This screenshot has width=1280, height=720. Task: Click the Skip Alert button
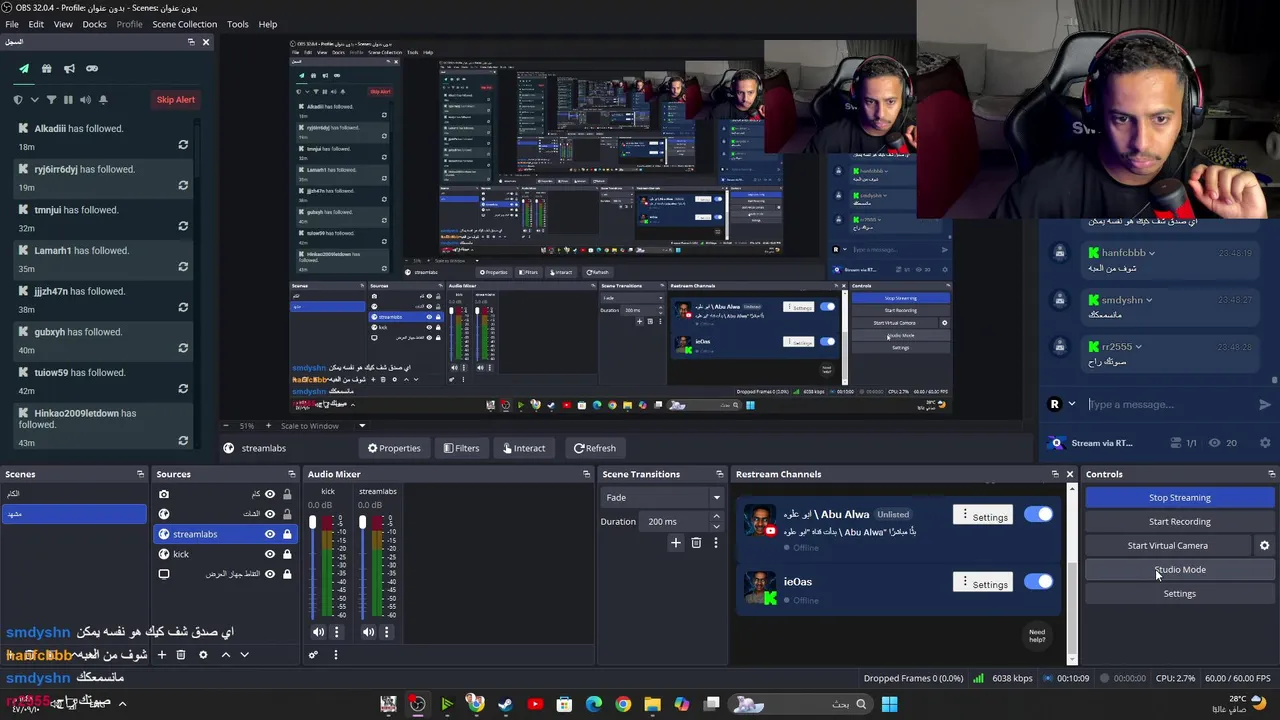click(x=176, y=100)
